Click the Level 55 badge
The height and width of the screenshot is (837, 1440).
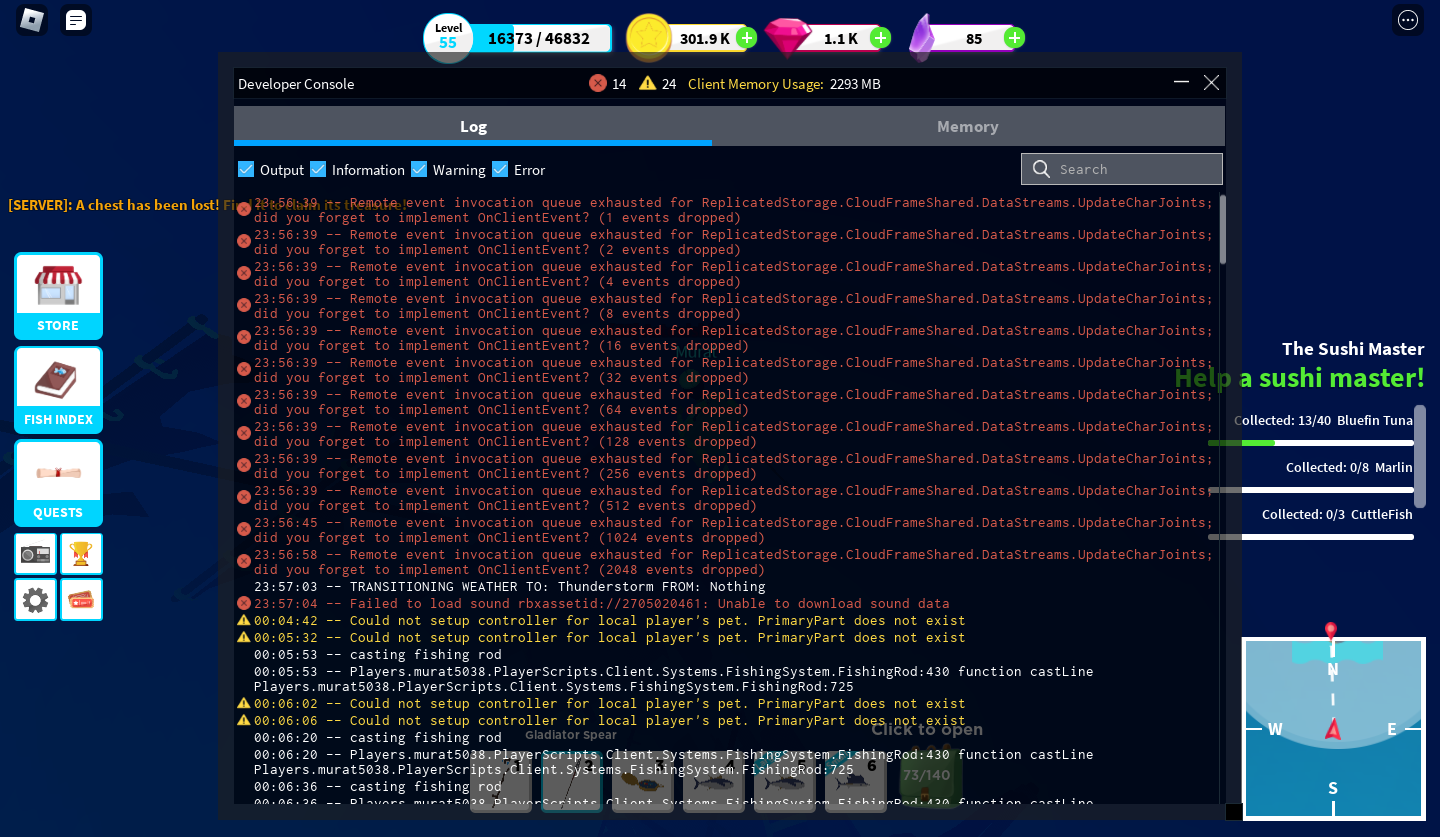tap(448, 38)
